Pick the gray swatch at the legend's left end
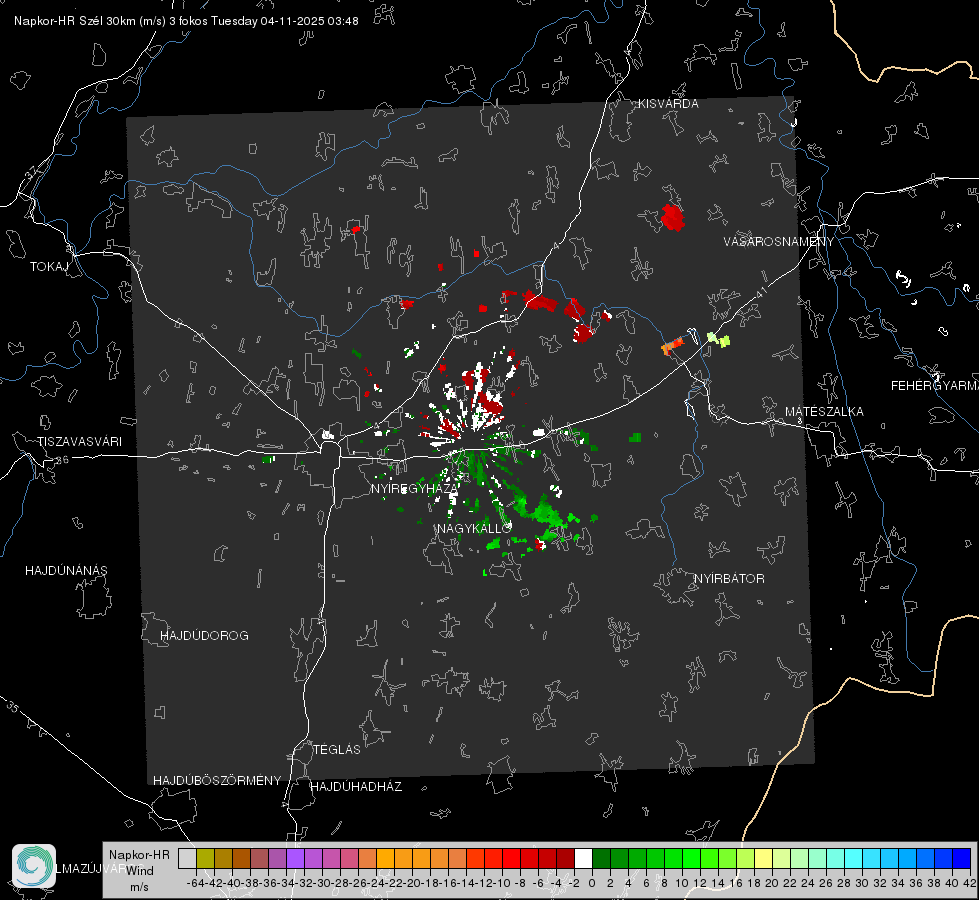979x900 pixels. pyautogui.click(x=187, y=858)
